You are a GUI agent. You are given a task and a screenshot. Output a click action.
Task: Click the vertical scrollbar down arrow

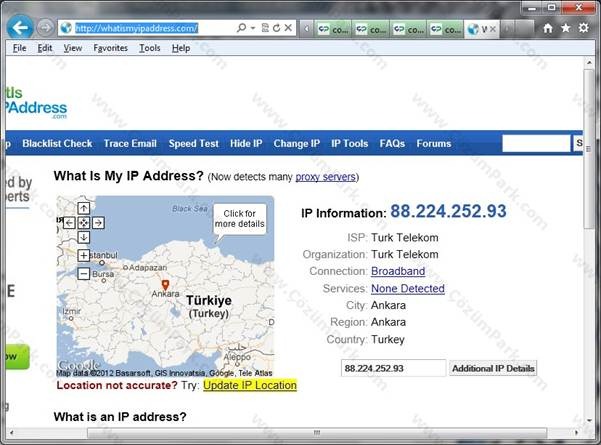tap(589, 420)
